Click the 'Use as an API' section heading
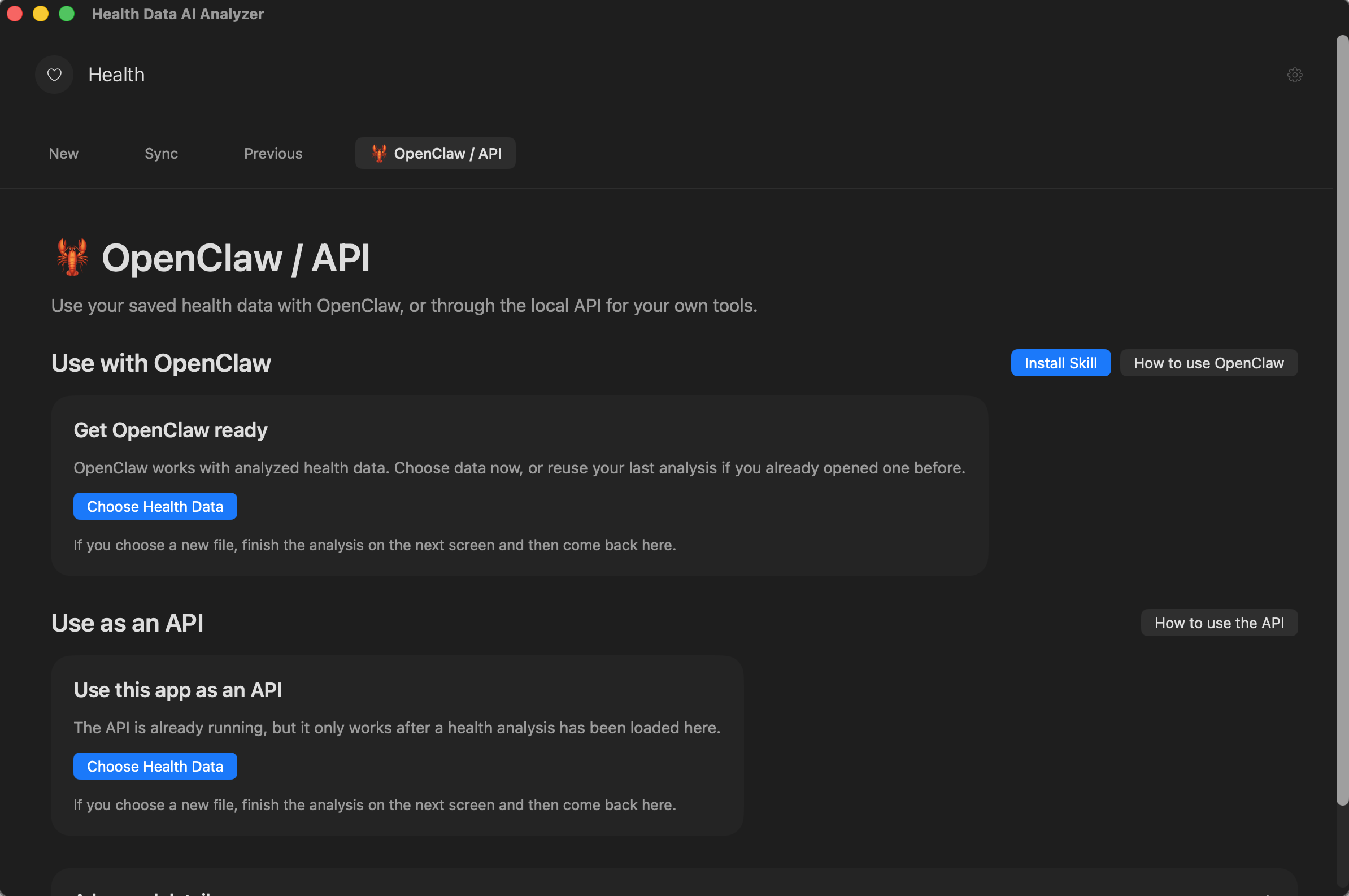 point(128,624)
